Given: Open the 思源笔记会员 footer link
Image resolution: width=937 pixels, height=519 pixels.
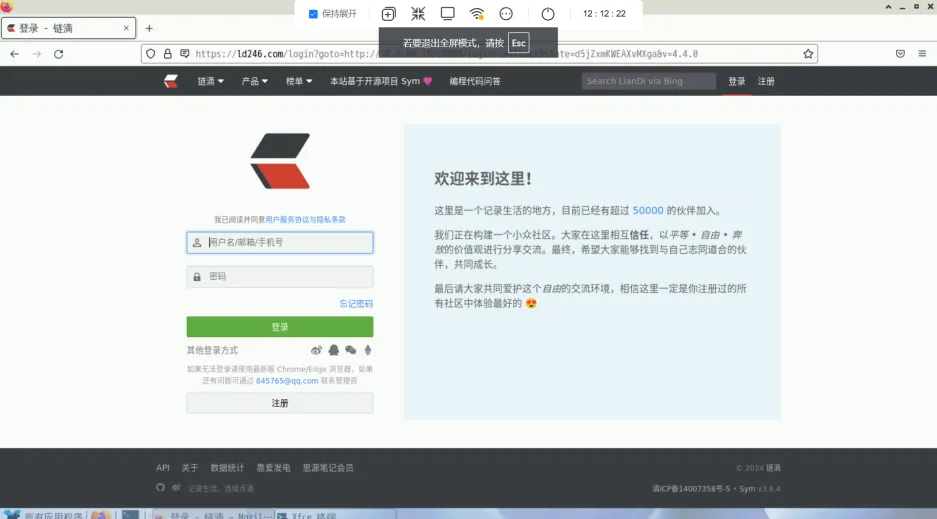Looking at the screenshot, I should (328, 468).
